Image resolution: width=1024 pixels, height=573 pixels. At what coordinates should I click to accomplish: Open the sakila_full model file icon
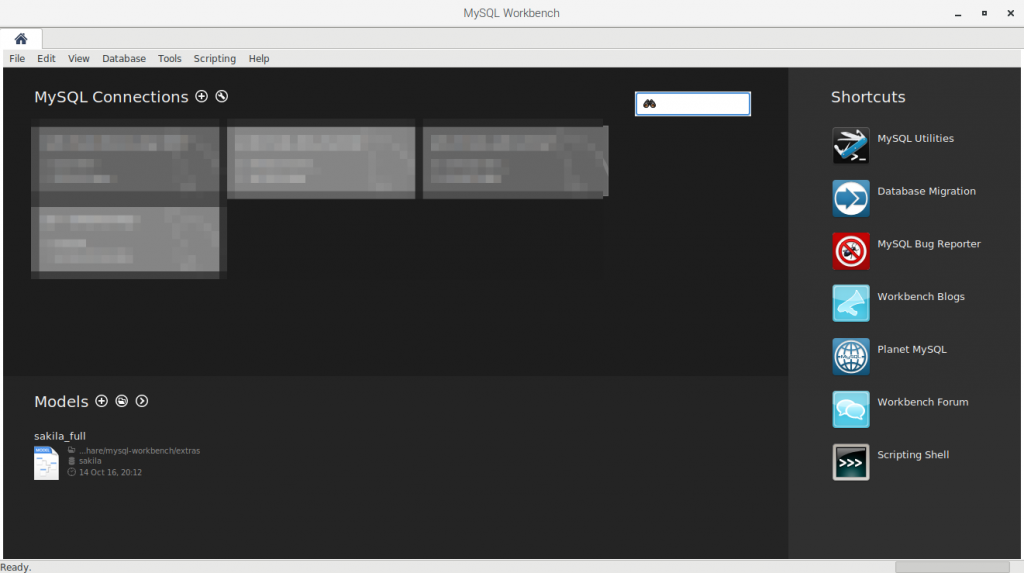coord(46,463)
